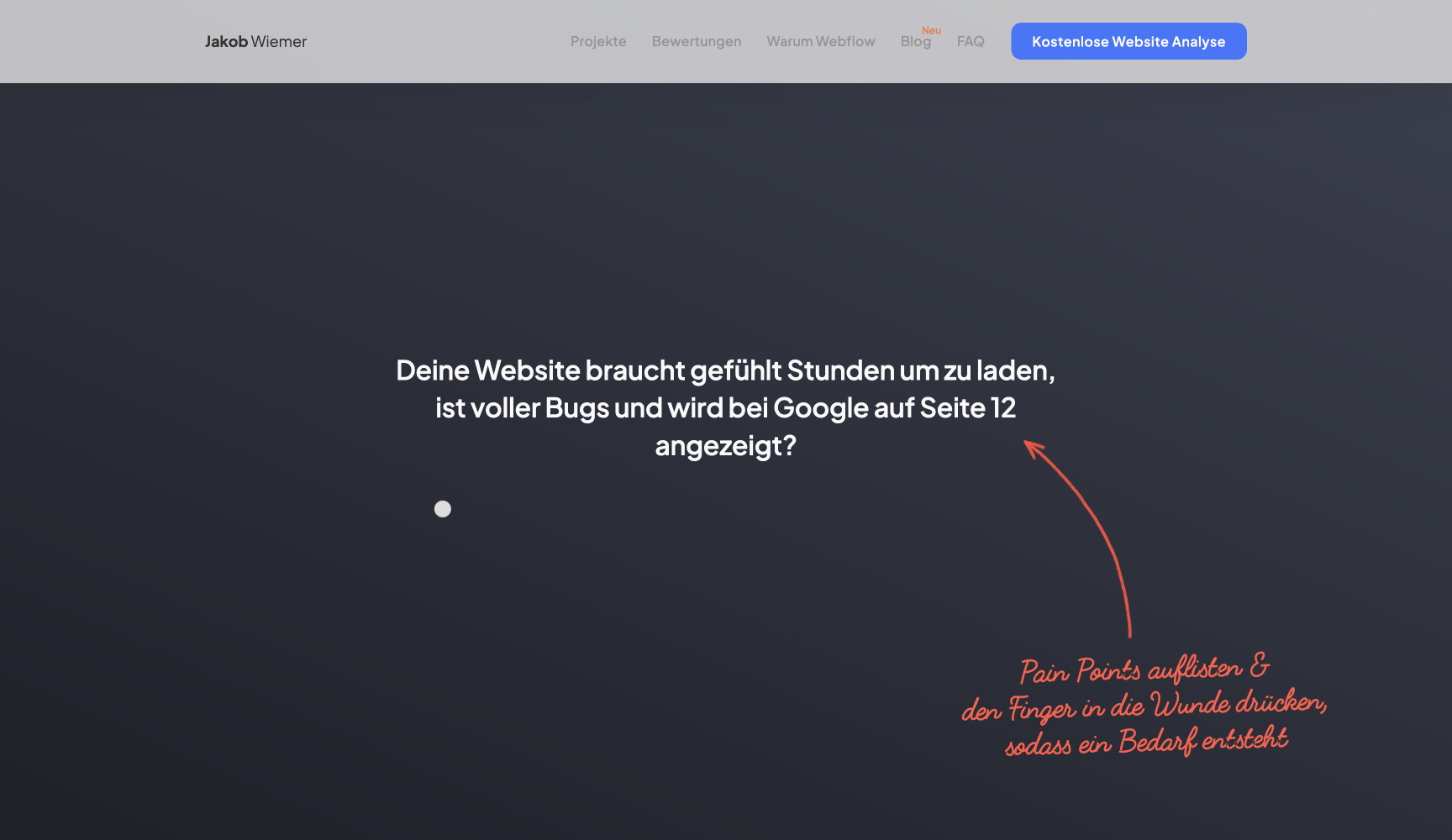Select the Warum Webflow menu entry
Screen dimensions: 1452x840
(x=820, y=40)
